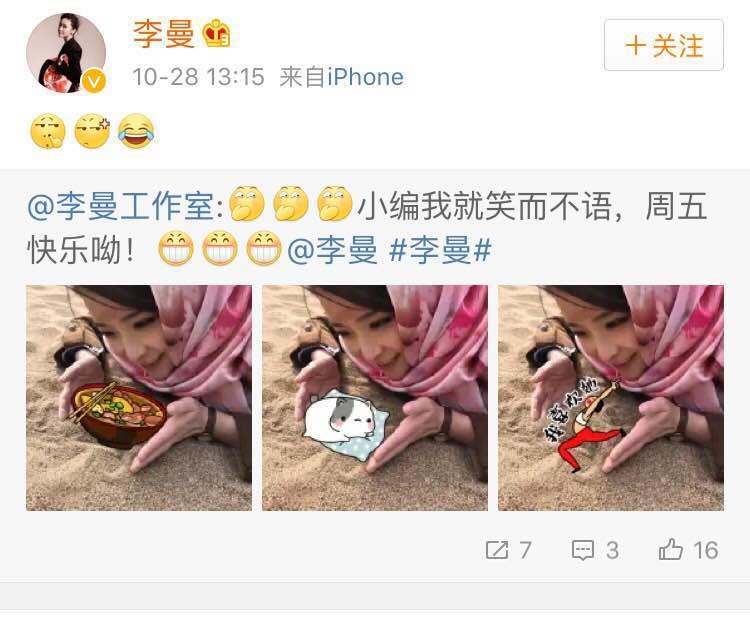View the photo with red-pants figure sticker
This screenshot has height=635, width=750.
pos(611,398)
